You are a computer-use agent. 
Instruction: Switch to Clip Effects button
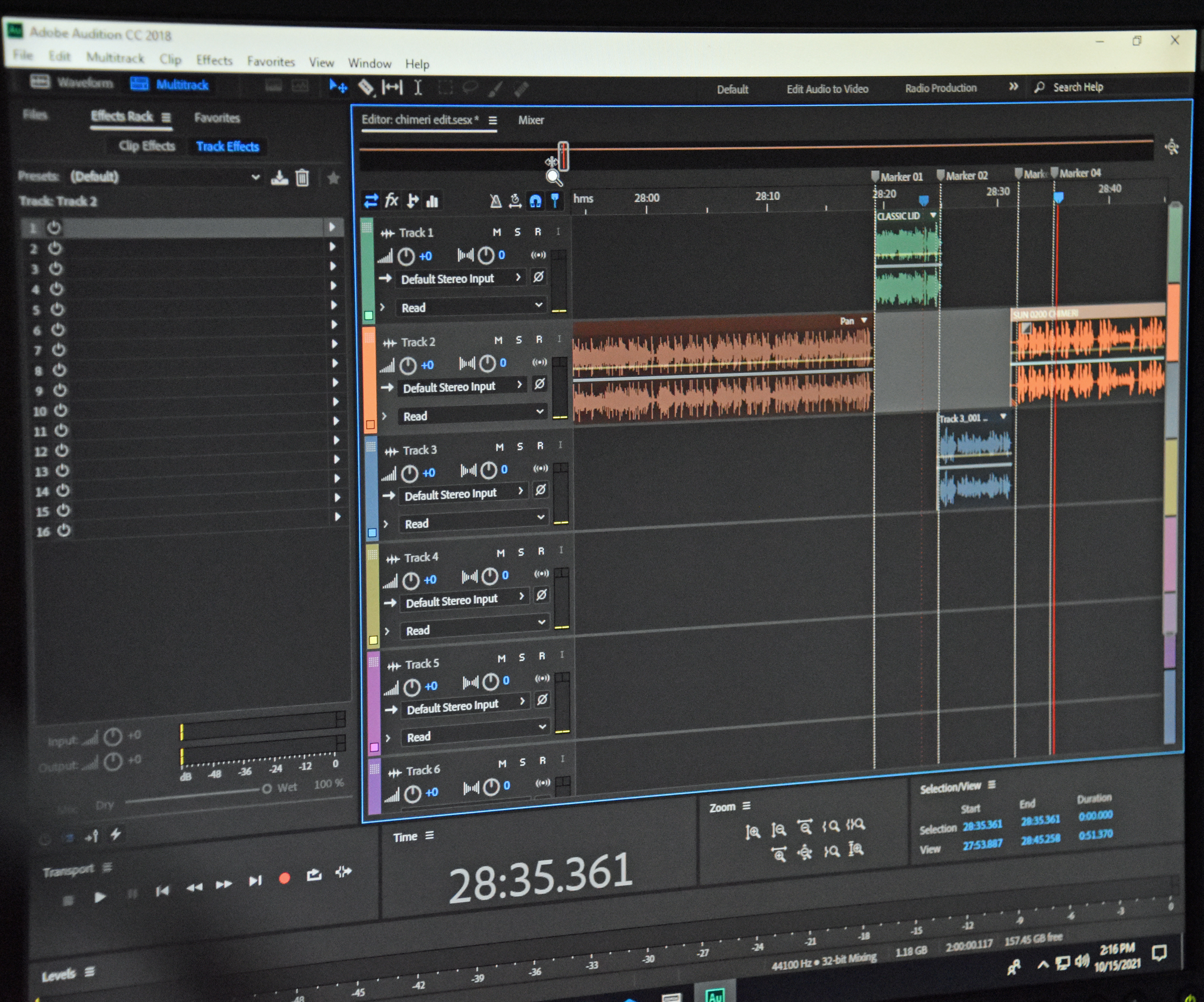tap(147, 146)
